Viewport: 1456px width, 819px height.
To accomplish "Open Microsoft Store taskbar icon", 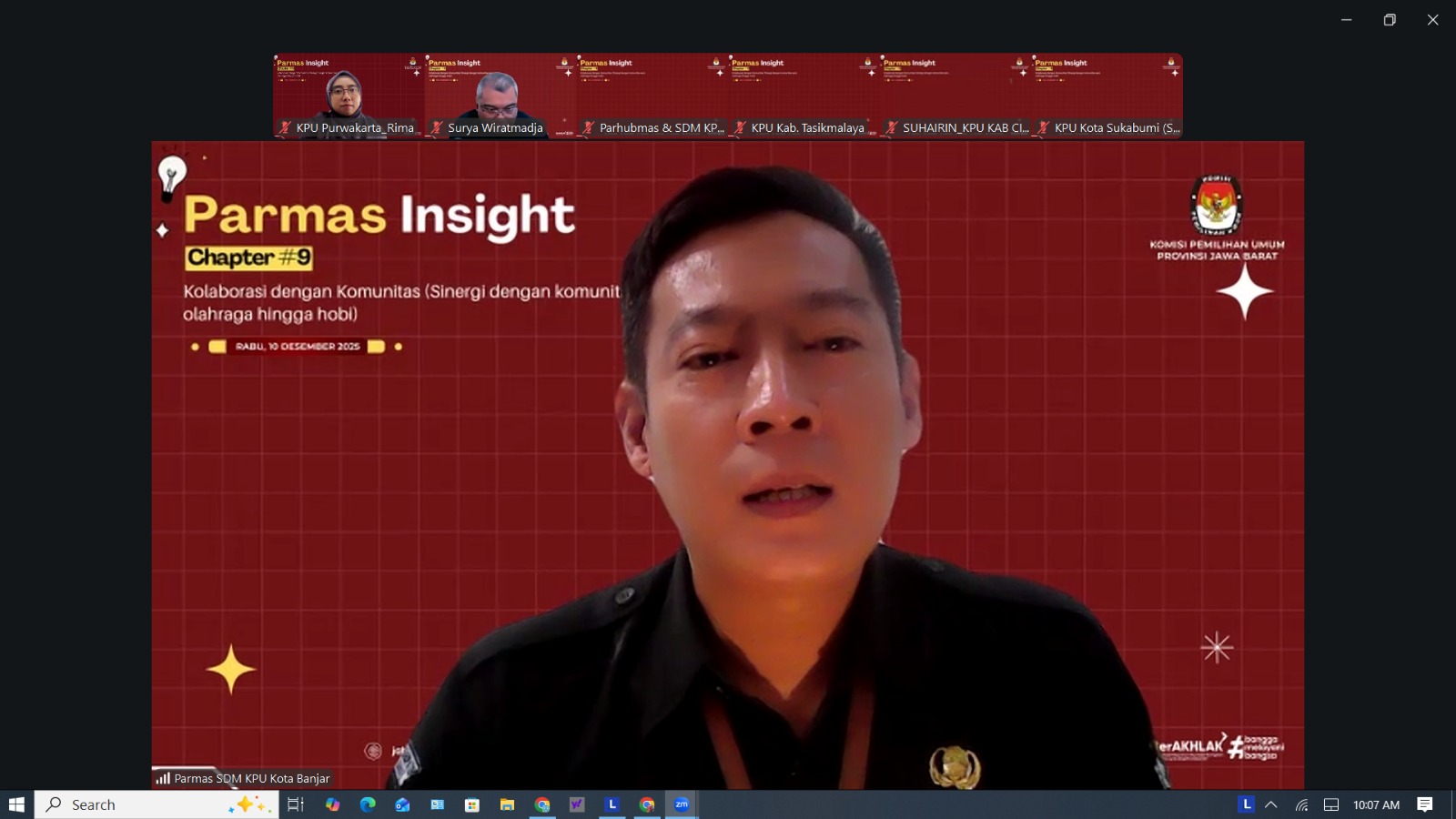I will click(471, 804).
